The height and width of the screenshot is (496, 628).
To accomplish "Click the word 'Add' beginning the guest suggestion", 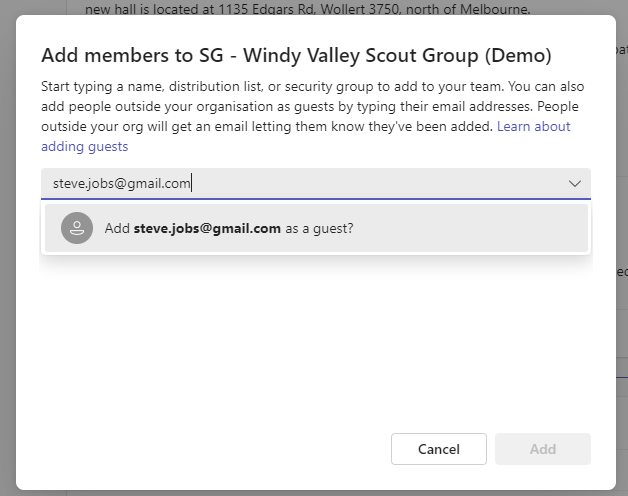I will (x=117, y=228).
